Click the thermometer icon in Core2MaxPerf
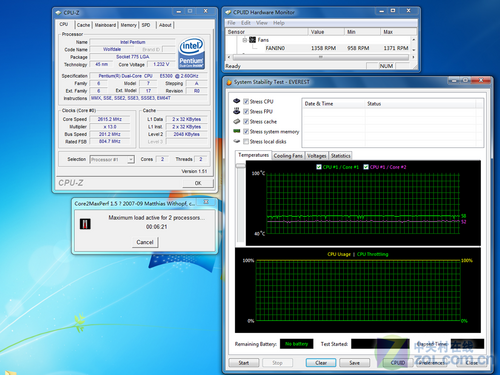The height and width of the screenshot is (375, 500). point(85,224)
